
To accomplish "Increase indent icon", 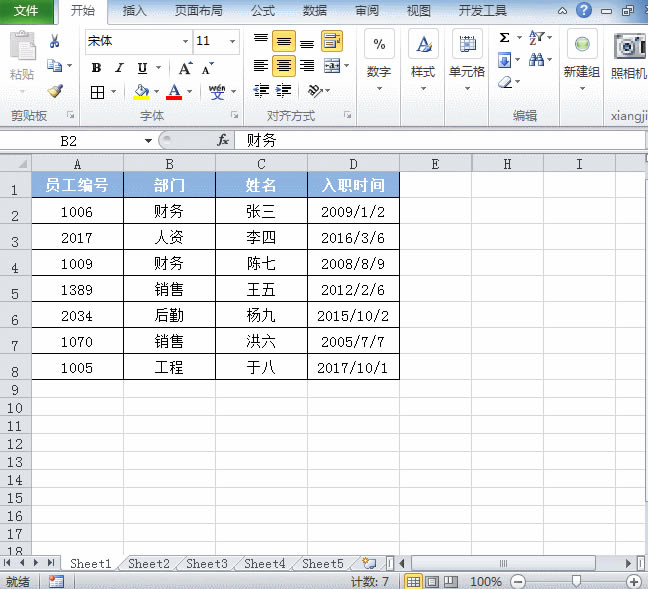I will click(284, 90).
